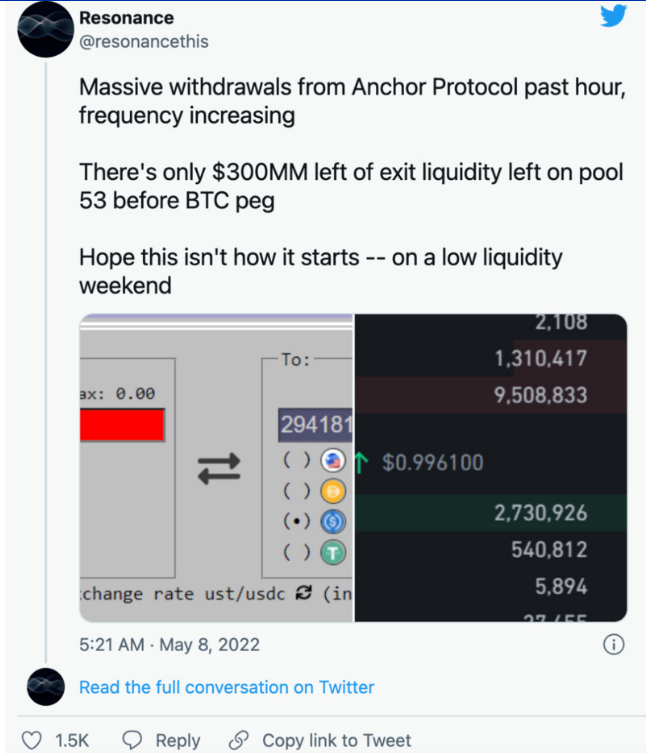Select the DAI coin radio option
Image resolution: width=646 pixels, height=753 pixels.
(x=296, y=491)
